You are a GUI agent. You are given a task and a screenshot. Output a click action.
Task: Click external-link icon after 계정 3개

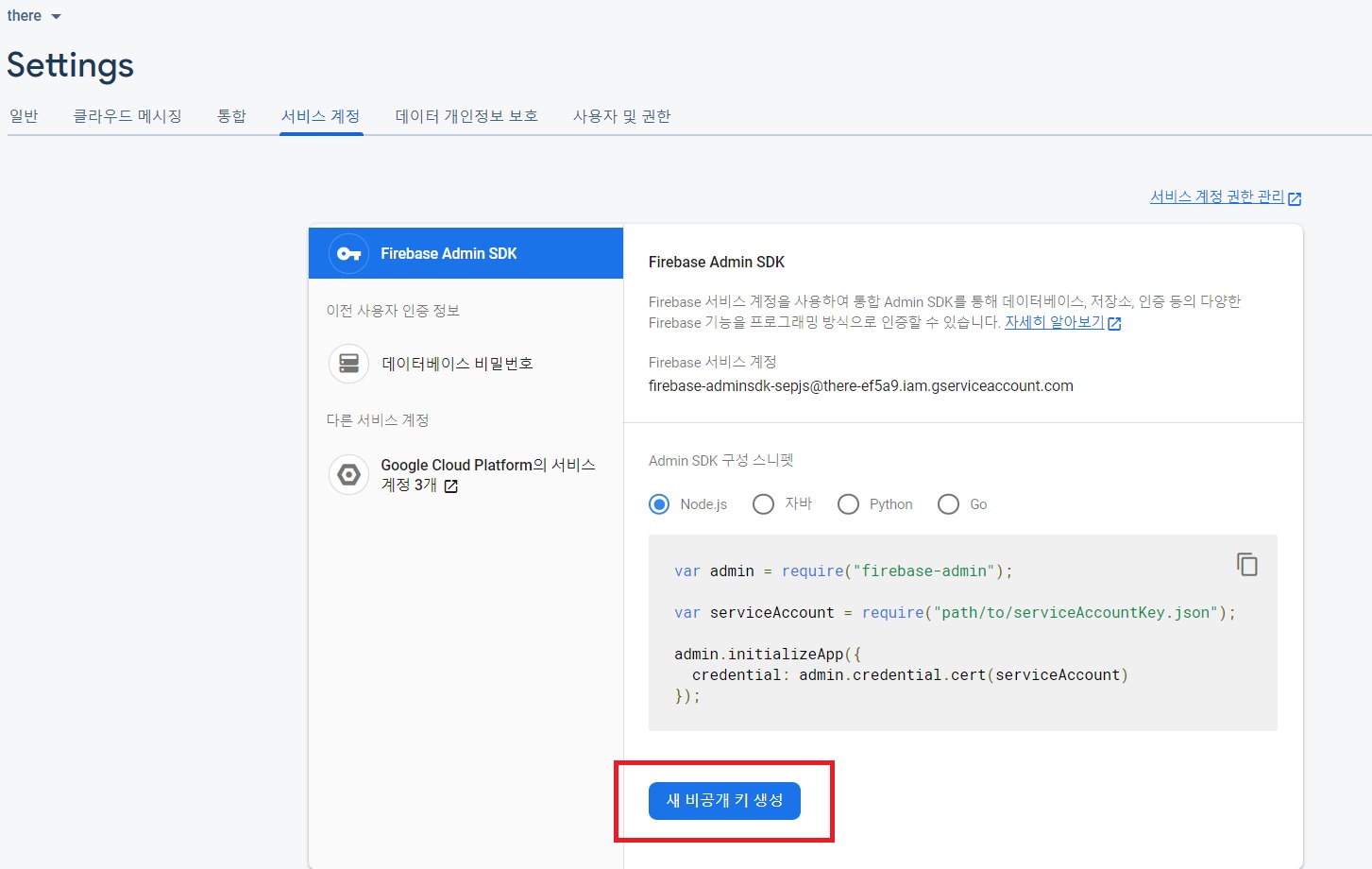451,486
